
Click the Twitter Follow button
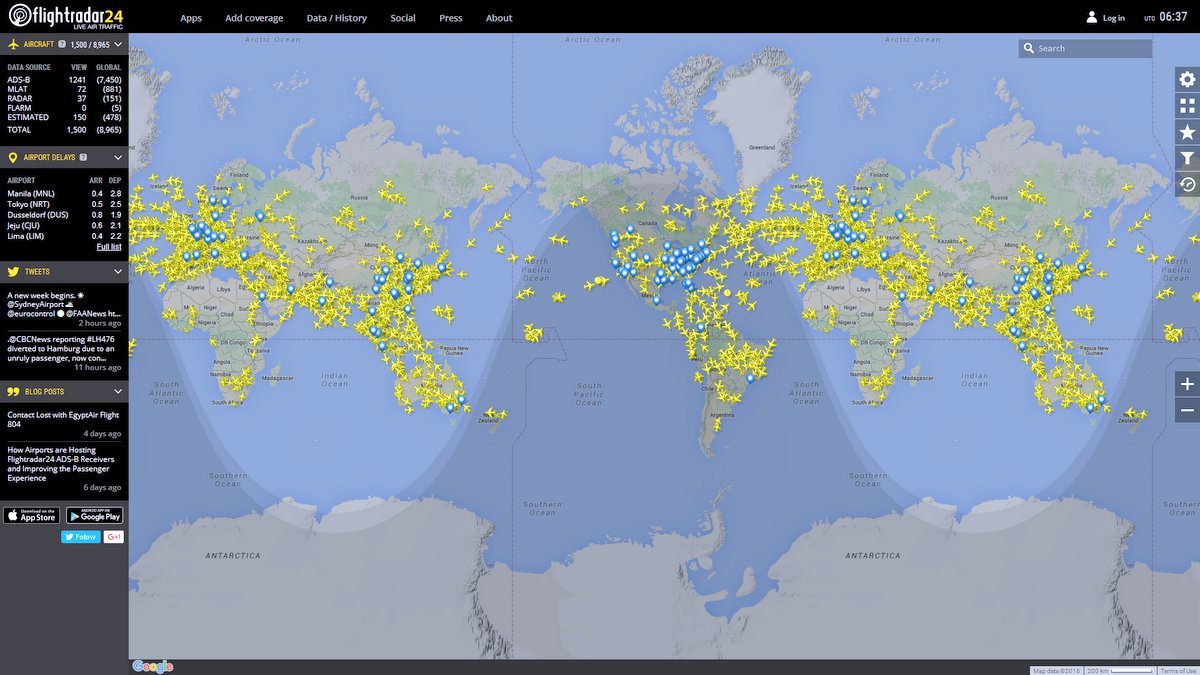coord(81,537)
